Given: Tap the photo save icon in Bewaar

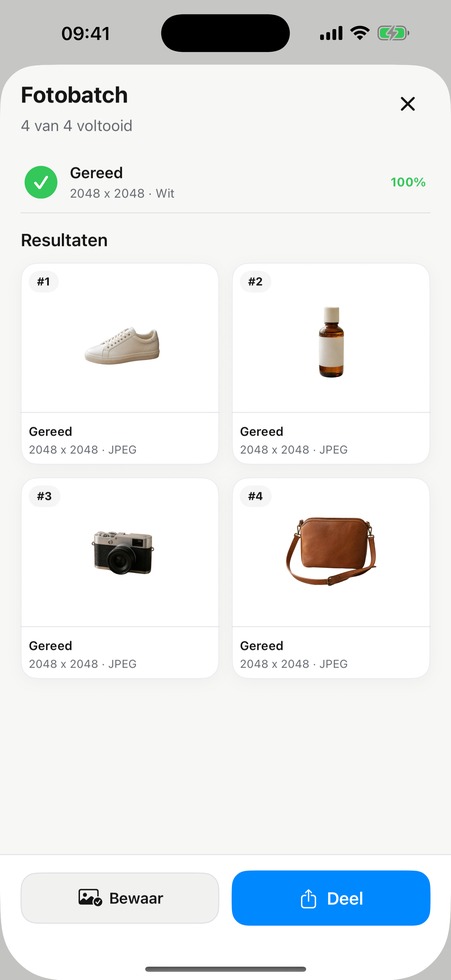Looking at the screenshot, I should 90,898.
